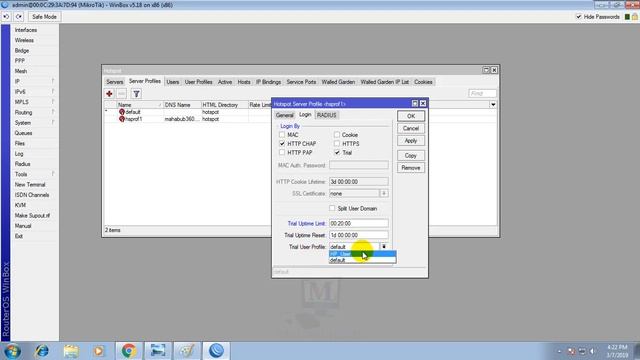Image resolution: width=640 pixels, height=360 pixels.
Task: Collapse the Trial User Profile dropdown arrow
Action: [384, 247]
